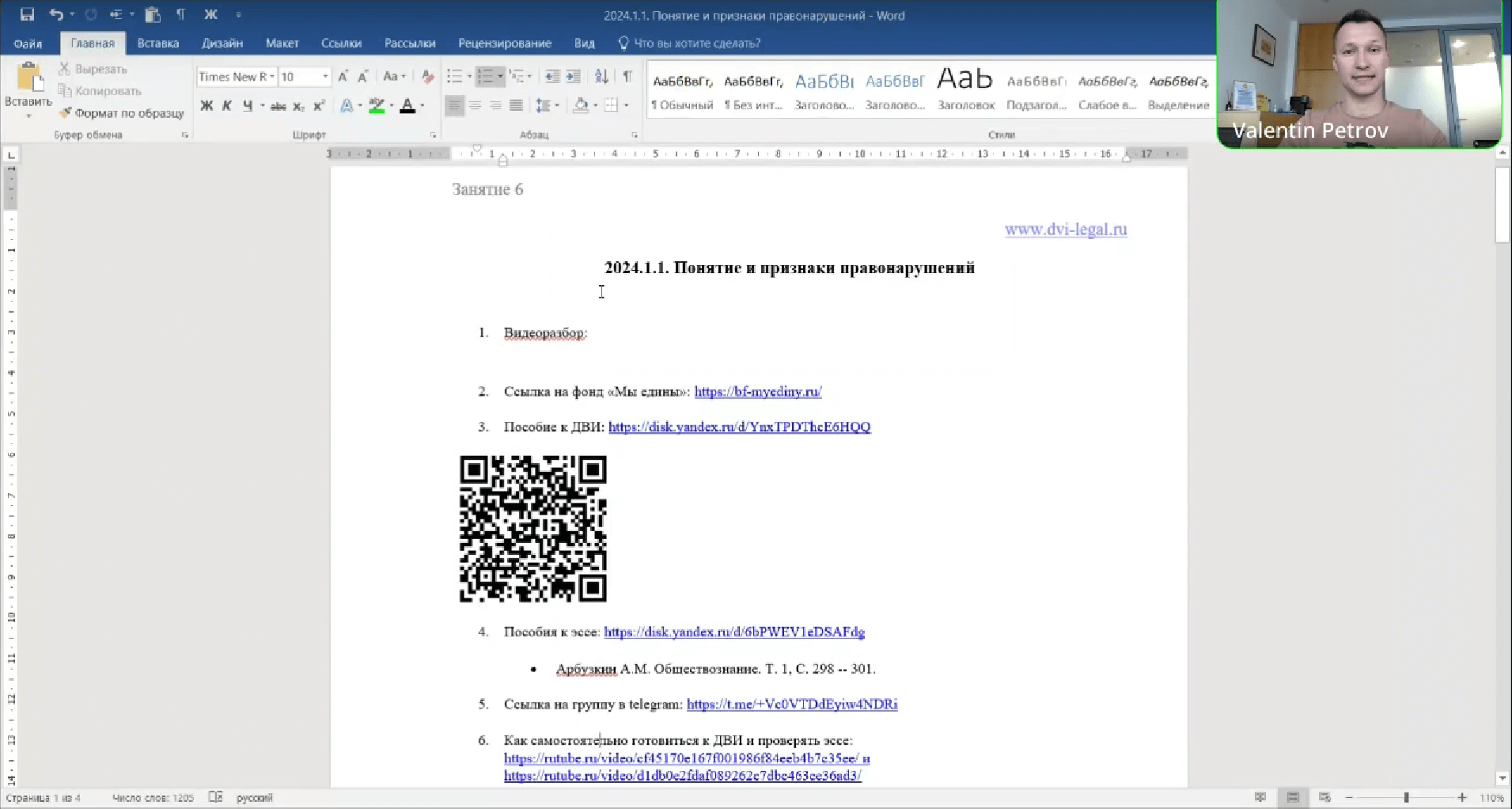Image resolution: width=1512 pixels, height=809 pixels.
Task: Clear all formatting with the eraser icon
Action: 427,76
